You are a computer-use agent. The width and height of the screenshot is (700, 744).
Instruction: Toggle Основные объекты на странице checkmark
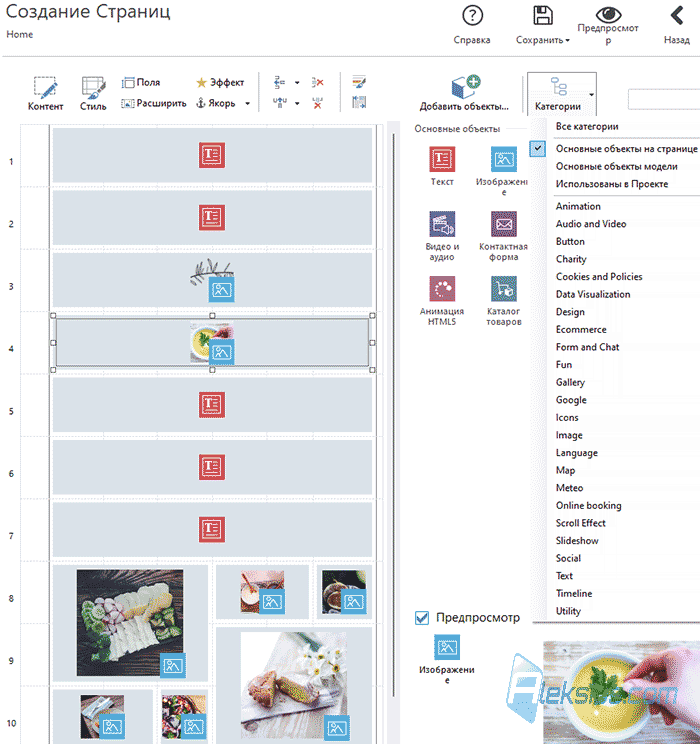(537, 149)
